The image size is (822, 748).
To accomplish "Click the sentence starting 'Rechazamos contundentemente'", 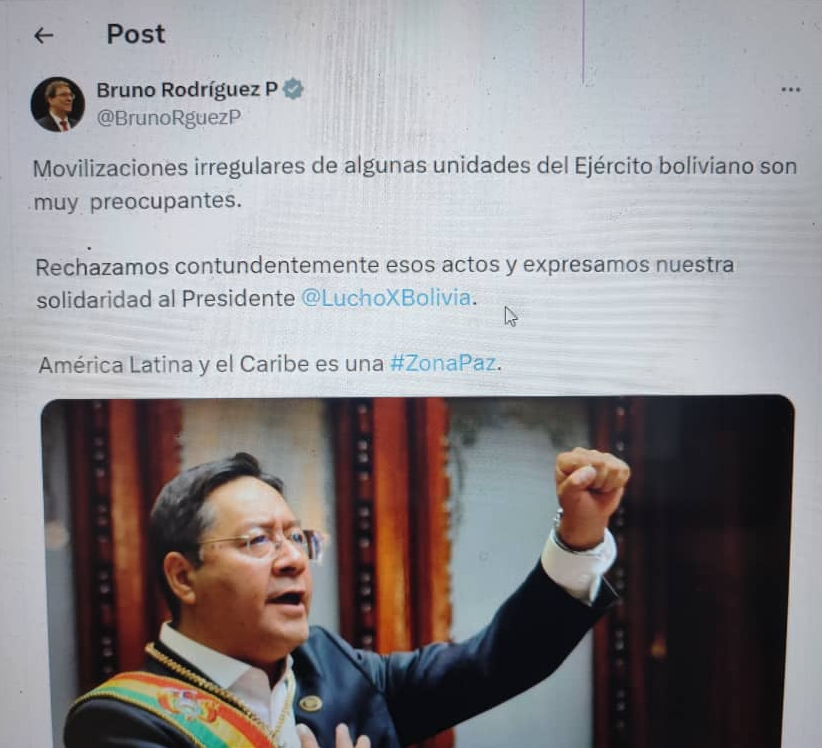I will [384, 265].
